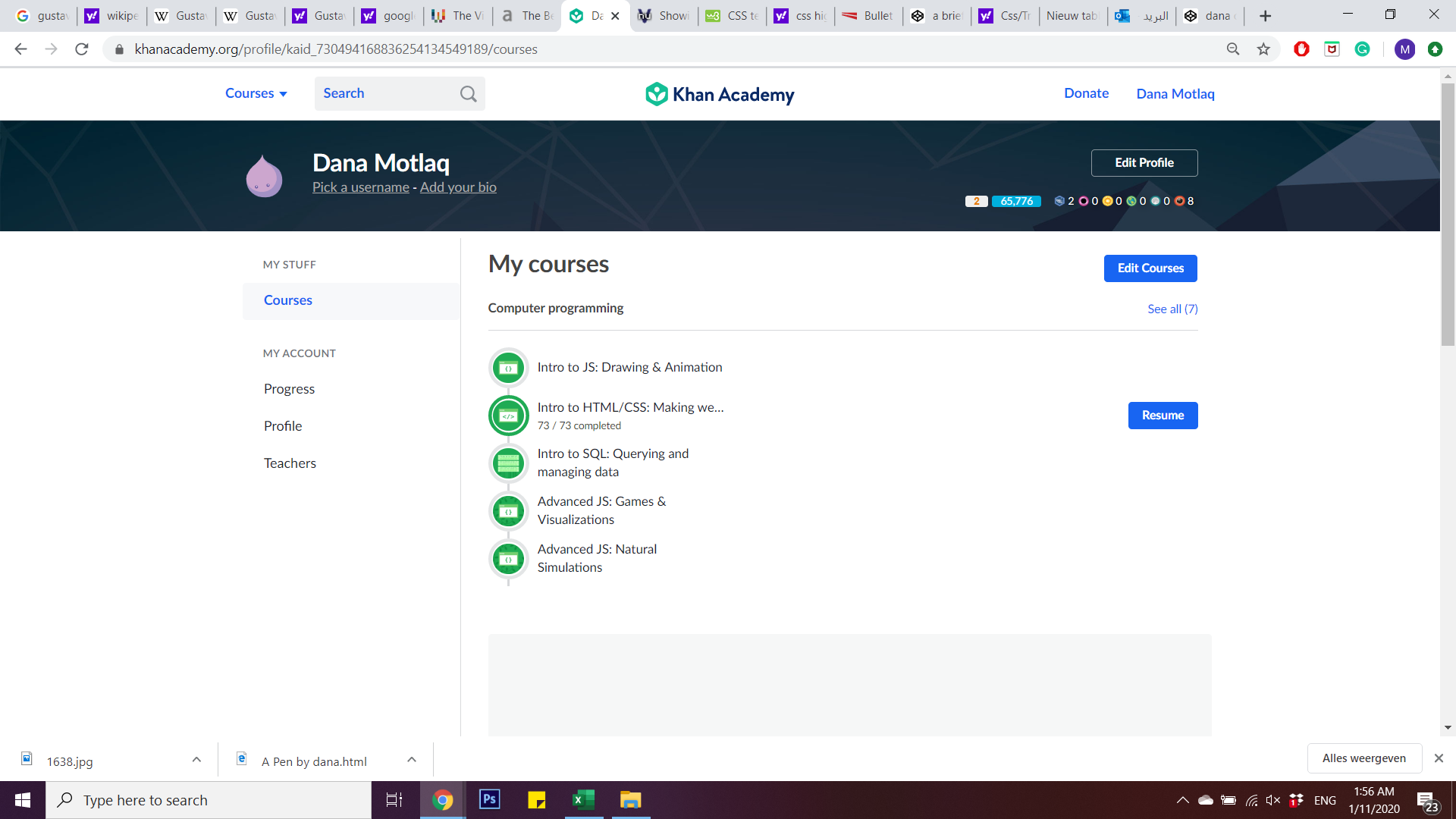Click the green update arrow icon
This screenshot has height=819, width=1456.
point(1435,49)
